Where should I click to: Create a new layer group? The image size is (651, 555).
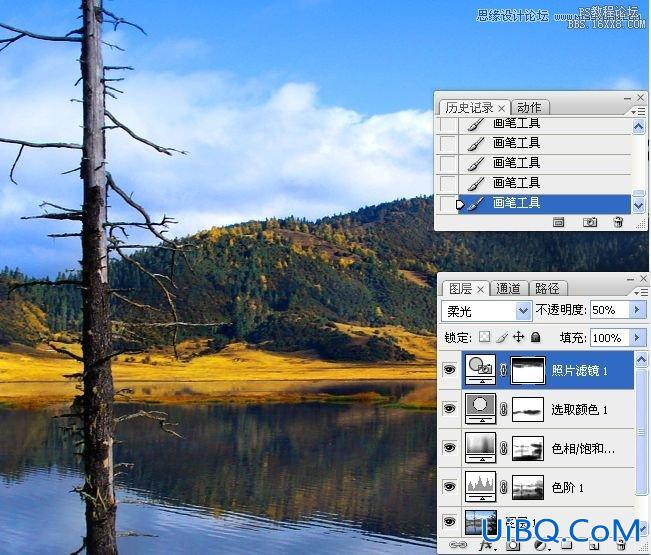(x=567, y=545)
